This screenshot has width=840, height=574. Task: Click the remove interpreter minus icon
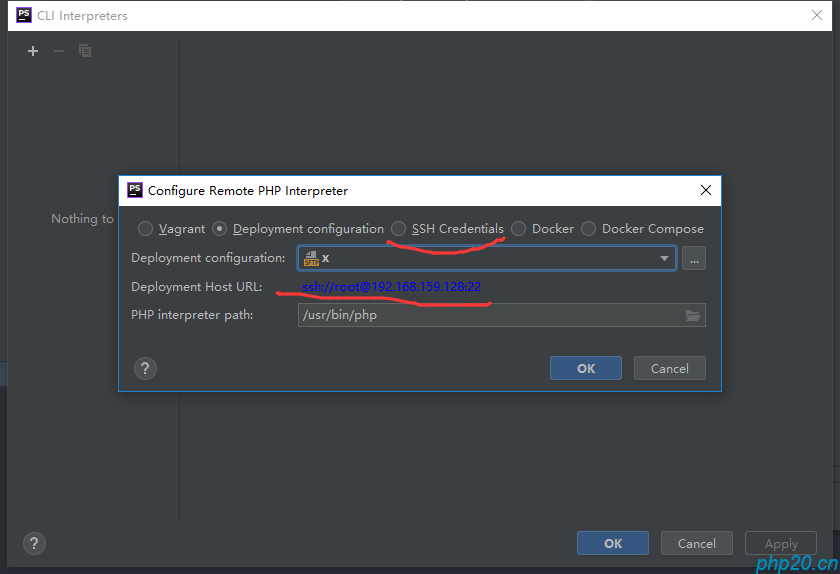pos(59,51)
